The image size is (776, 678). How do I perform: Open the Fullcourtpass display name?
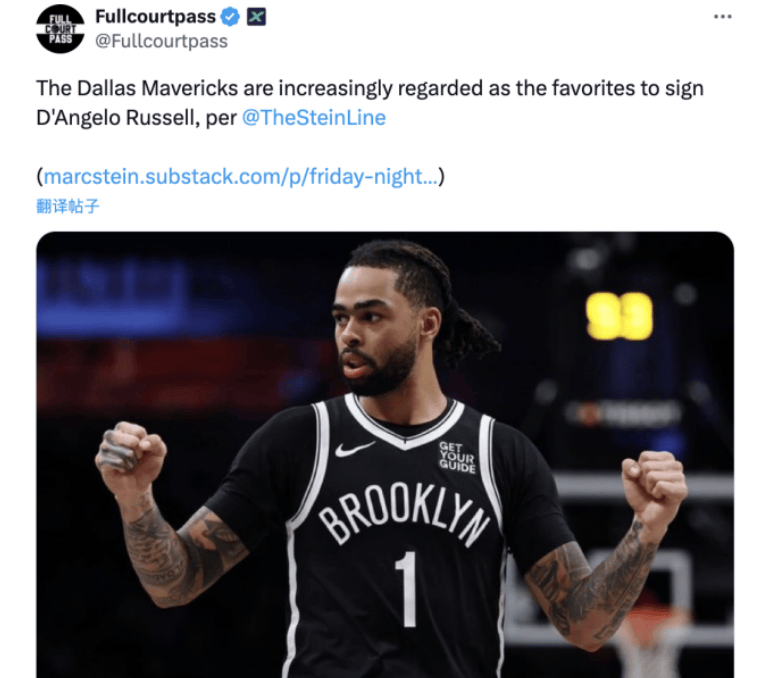tap(155, 17)
